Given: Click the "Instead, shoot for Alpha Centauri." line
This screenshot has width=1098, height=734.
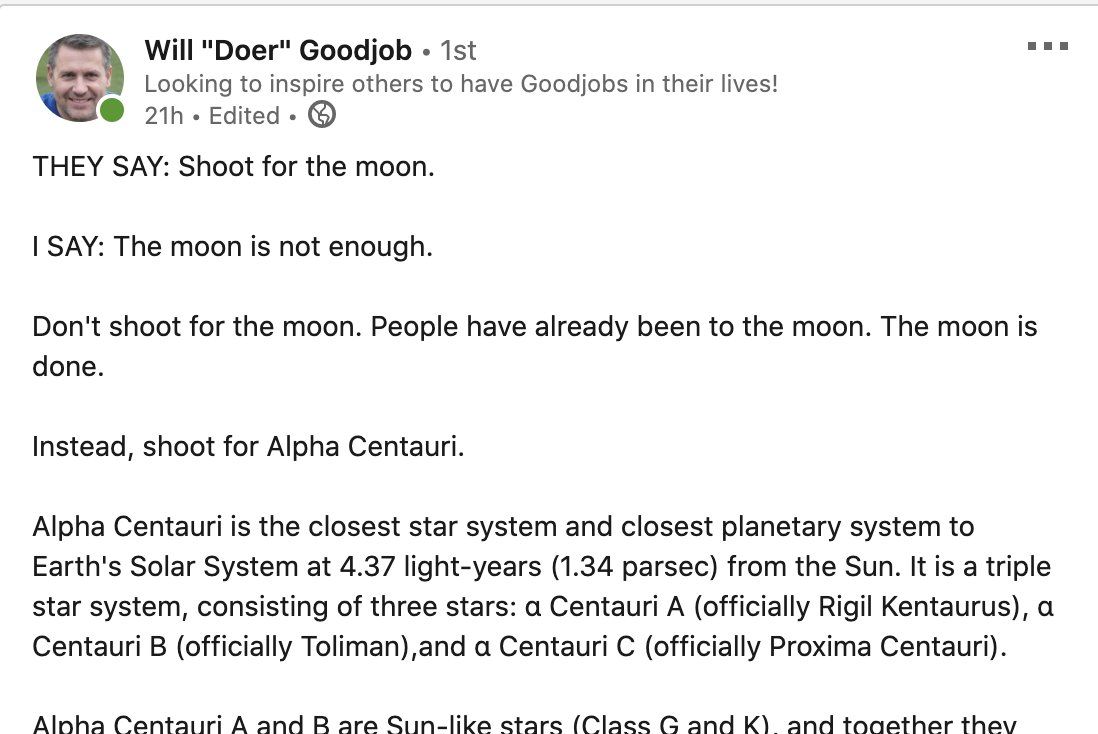Looking at the screenshot, I should pos(249,446).
